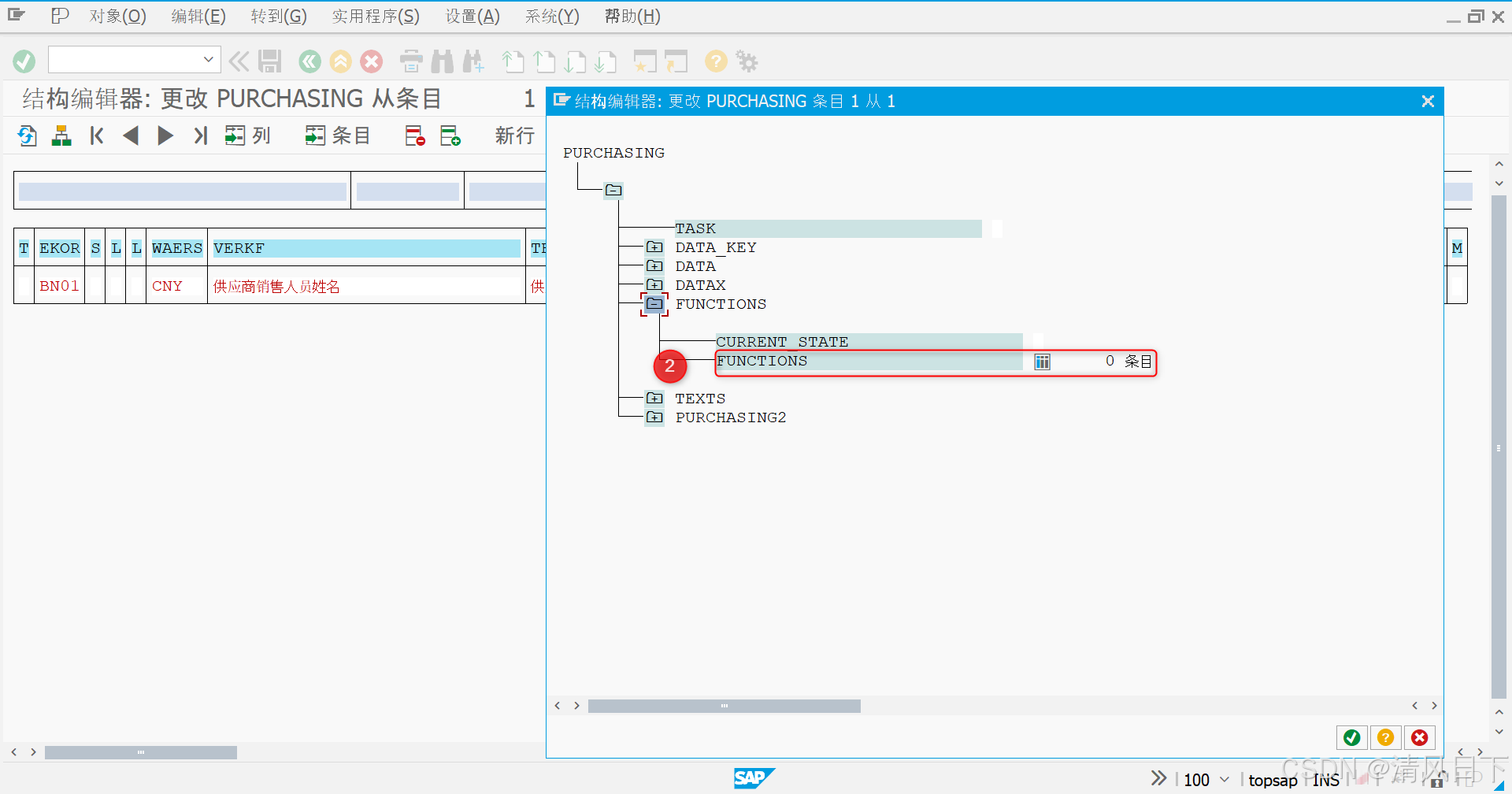Click the First Page icon
Image resolution: width=1512 pixels, height=794 pixels.
(513, 61)
